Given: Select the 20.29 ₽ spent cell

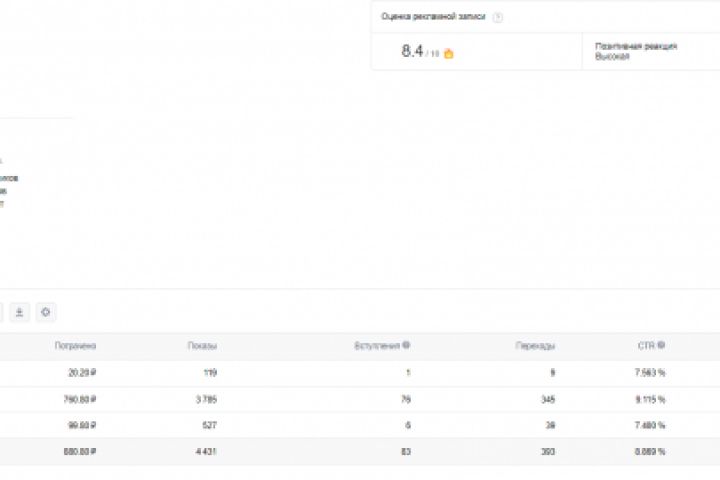Looking at the screenshot, I should [79, 372].
